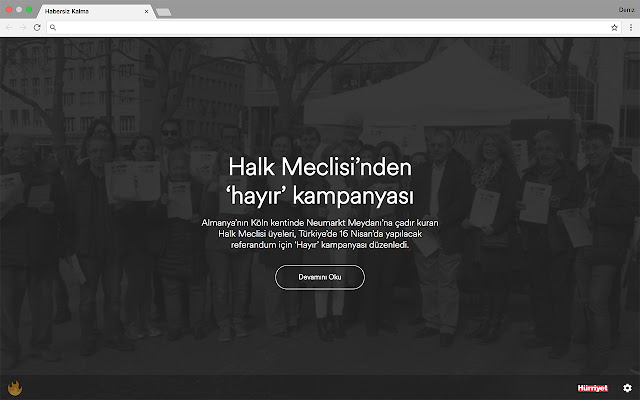Open a new browser tab

click(164, 12)
